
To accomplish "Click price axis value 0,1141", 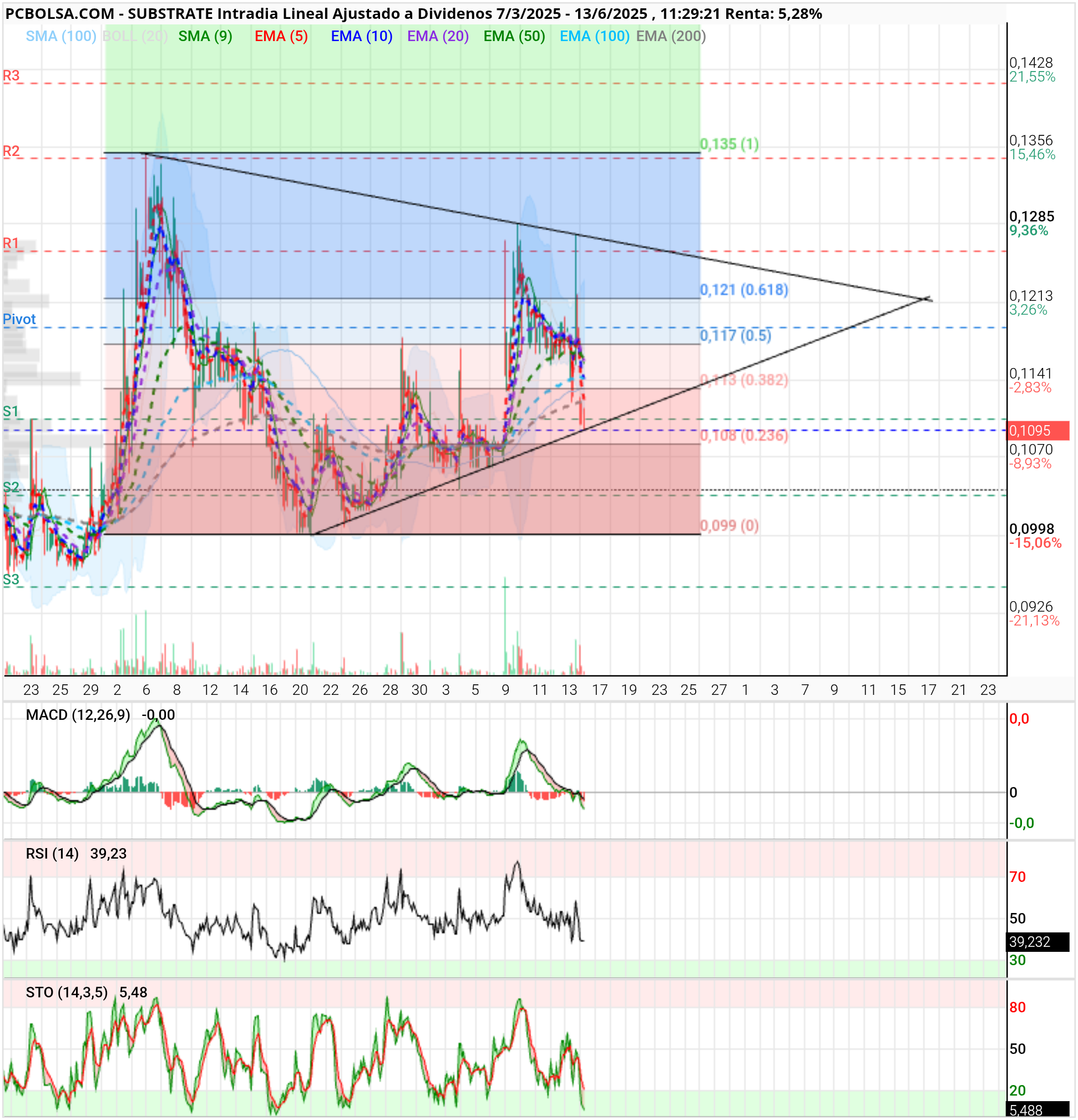I will 1031,373.
